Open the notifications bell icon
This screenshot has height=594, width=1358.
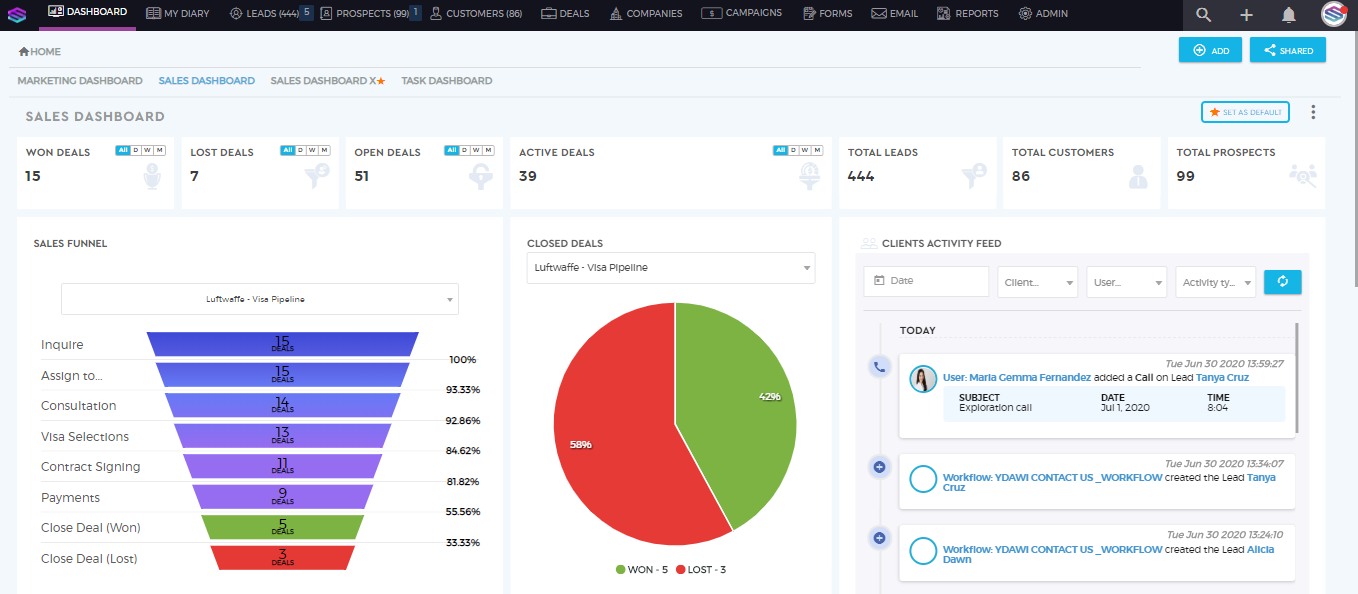click(x=1289, y=14)
